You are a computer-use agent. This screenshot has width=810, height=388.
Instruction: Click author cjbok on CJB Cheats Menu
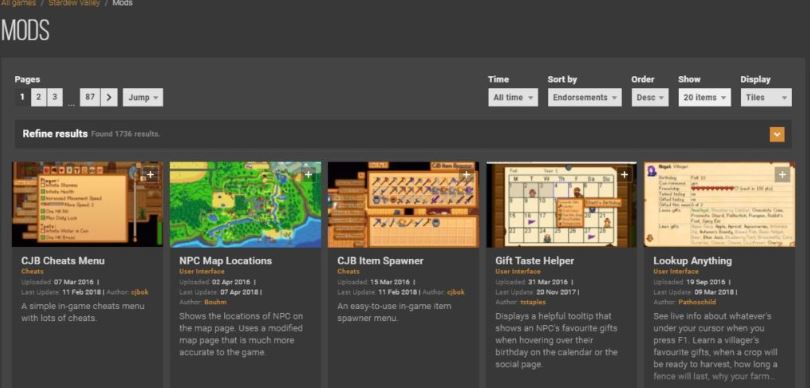click(x=139, y=292)
